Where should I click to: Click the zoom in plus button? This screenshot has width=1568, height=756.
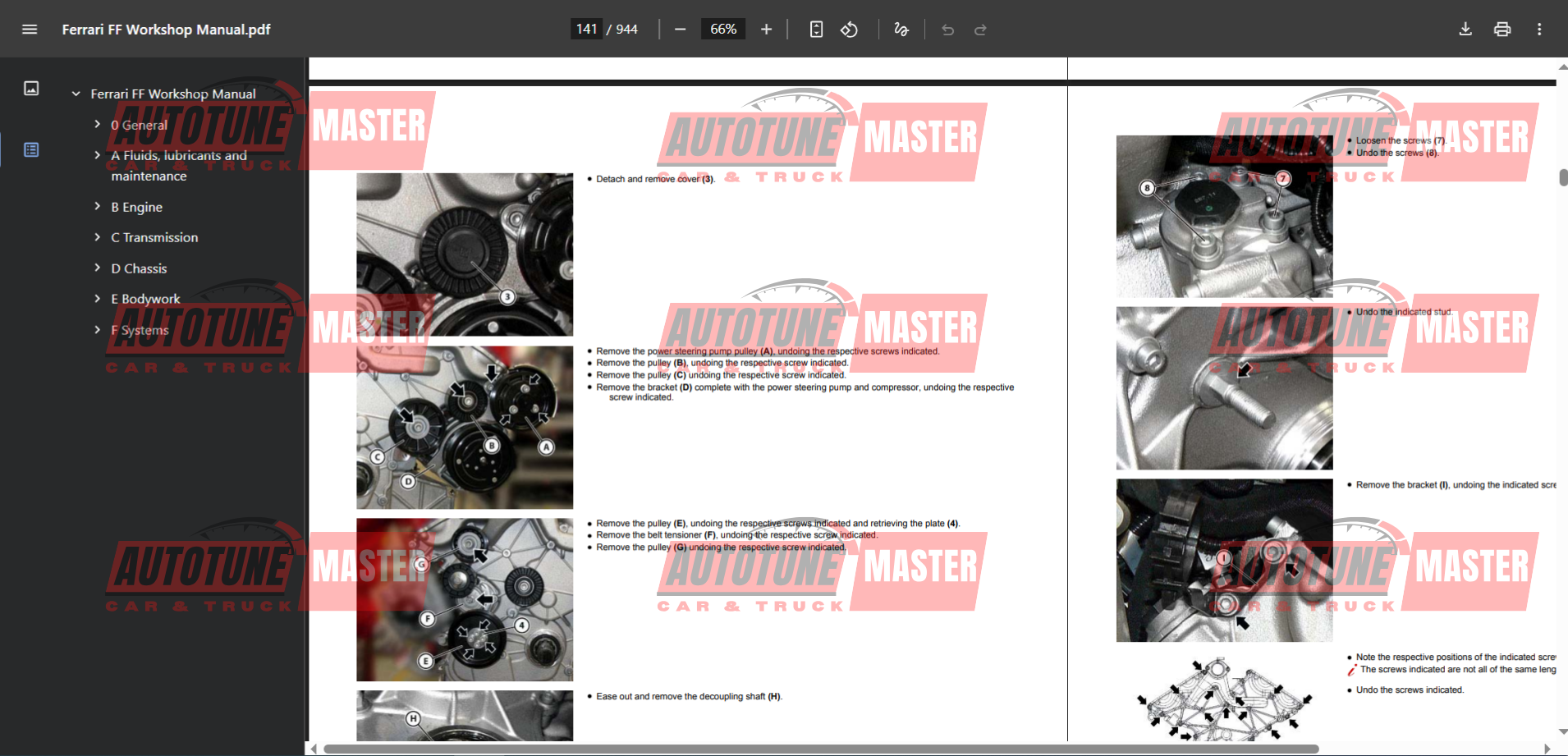(x=766, y=30)
